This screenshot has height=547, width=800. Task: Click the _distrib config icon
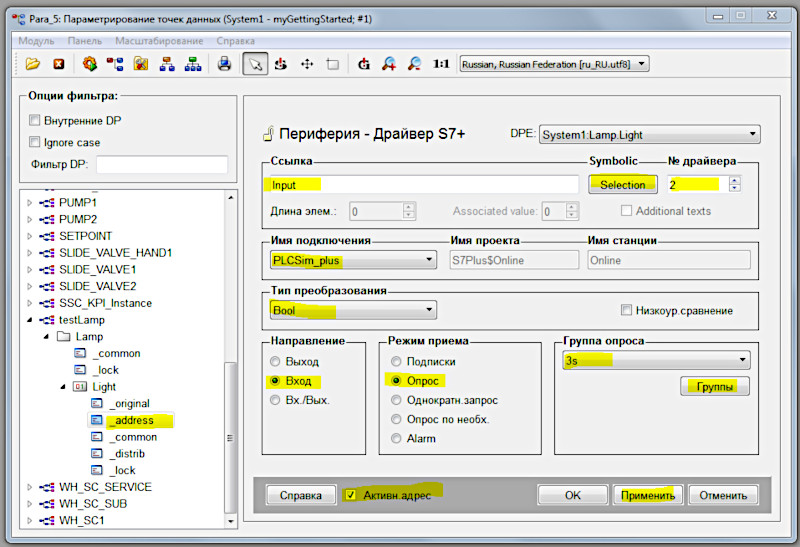(x=96, y=453)
